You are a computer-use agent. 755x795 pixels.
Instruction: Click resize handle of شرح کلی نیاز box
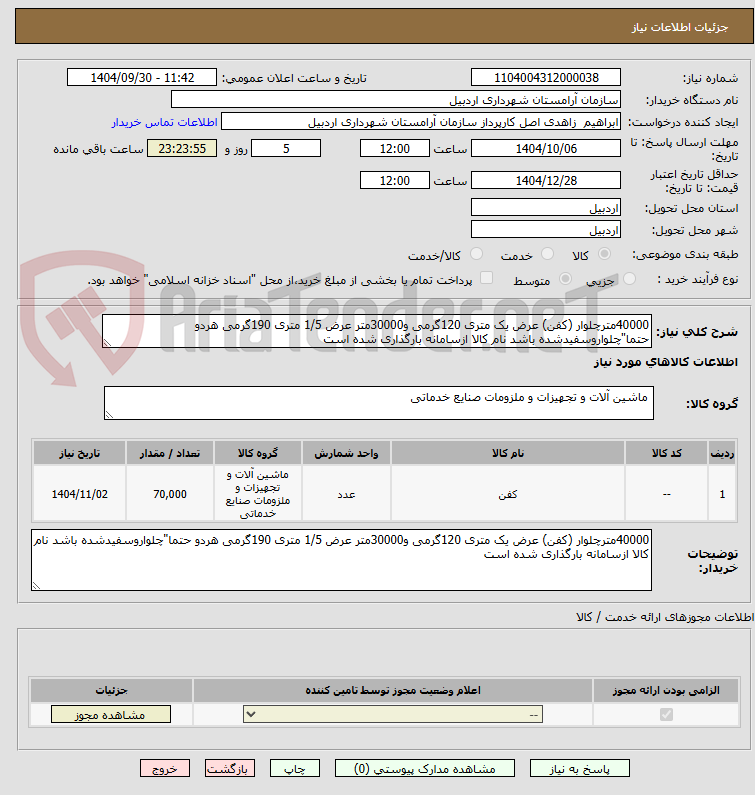(x=107, y=343)
